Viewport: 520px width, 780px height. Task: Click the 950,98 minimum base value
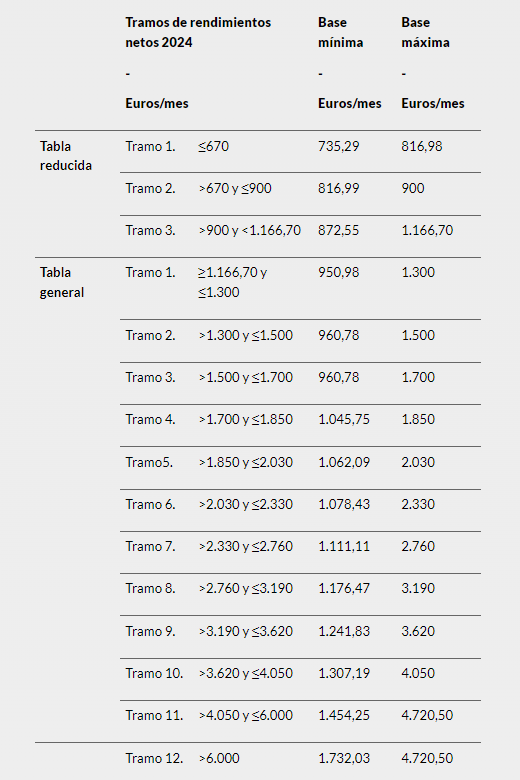pyautogui.click(x=338, y=273)
